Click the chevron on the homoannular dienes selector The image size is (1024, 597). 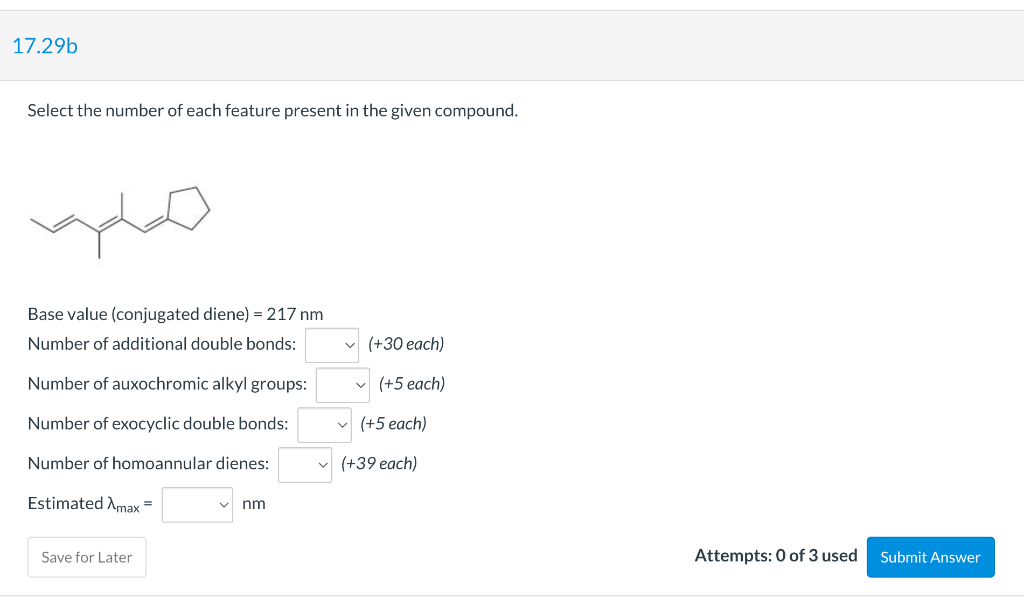tap(322, 463)
